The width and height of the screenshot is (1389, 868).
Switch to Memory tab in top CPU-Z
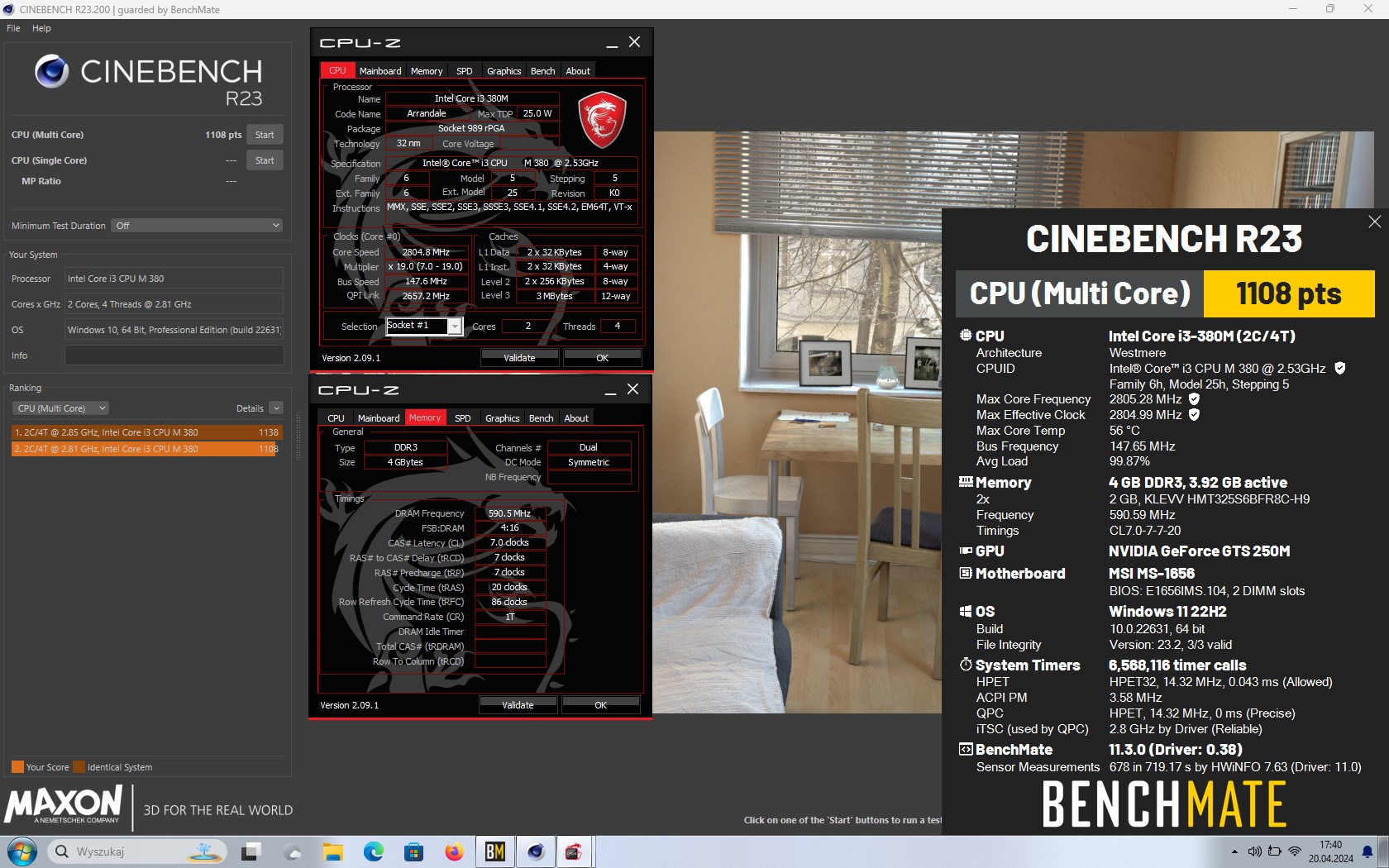(427, 71)
